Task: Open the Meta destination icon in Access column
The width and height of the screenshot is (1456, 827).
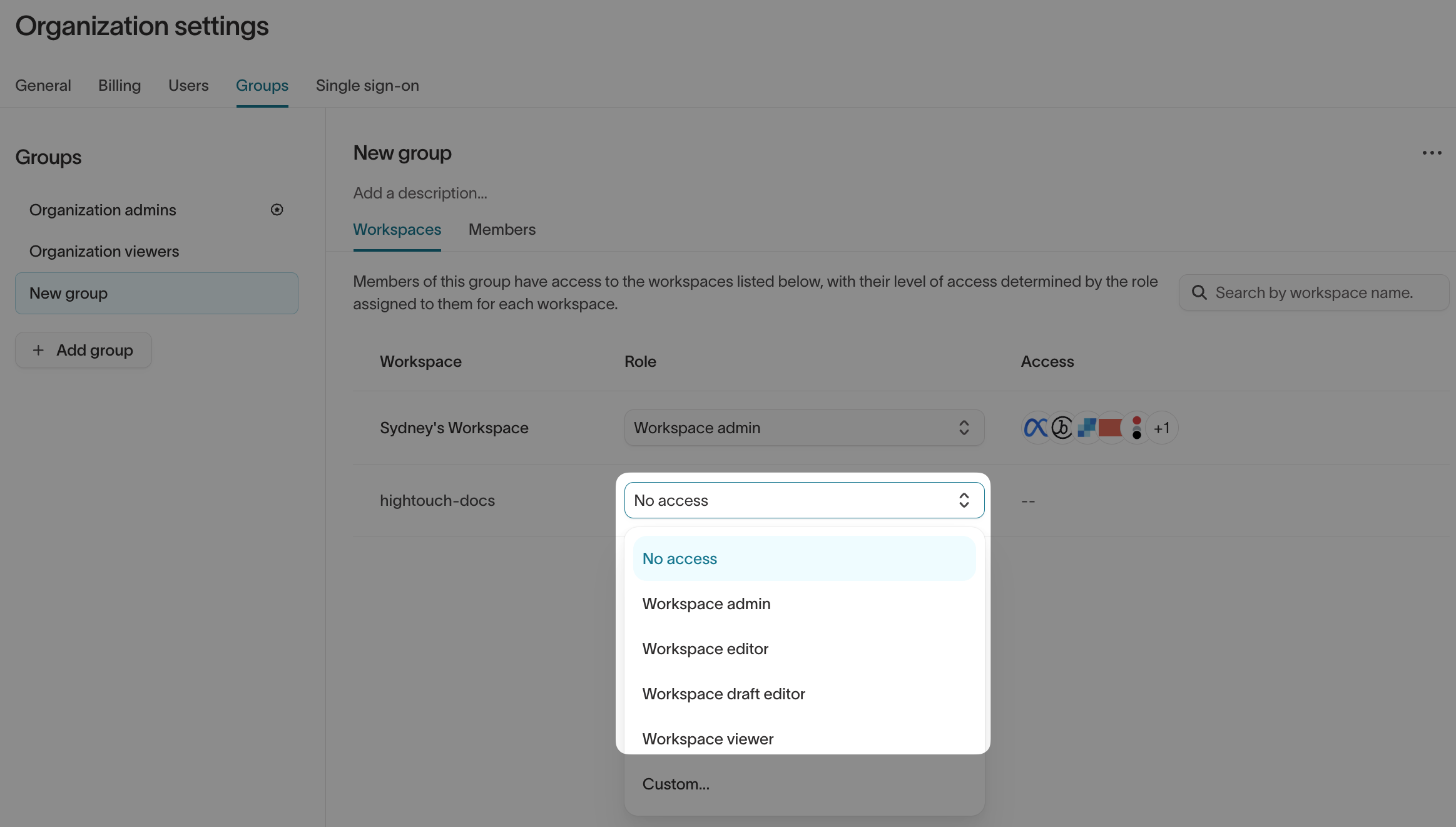Action: [x=1036, y=428]
